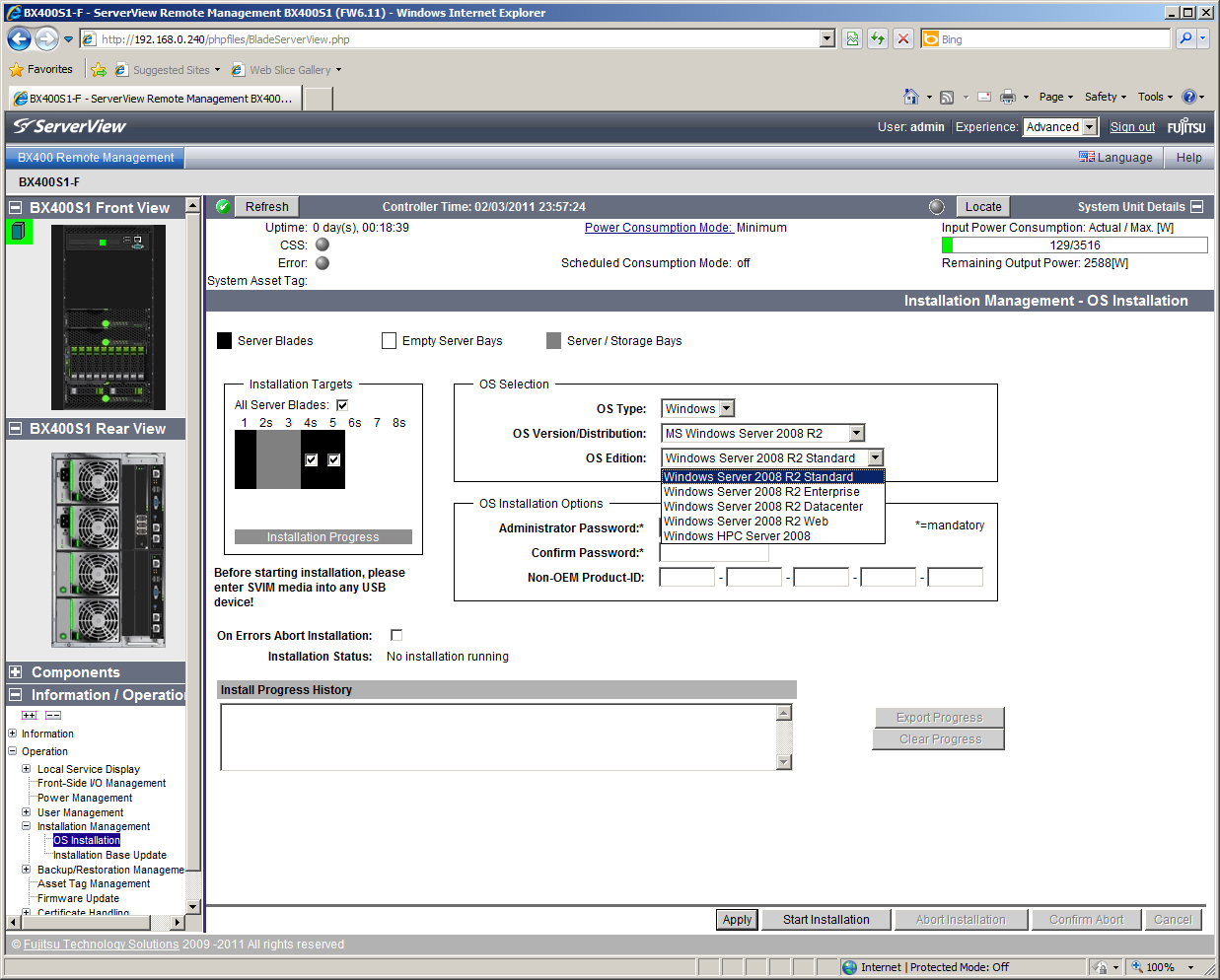Click the CSS status LED indicator
The width and height of the screenshot is (1220, 980).
[x=323, y=245]
